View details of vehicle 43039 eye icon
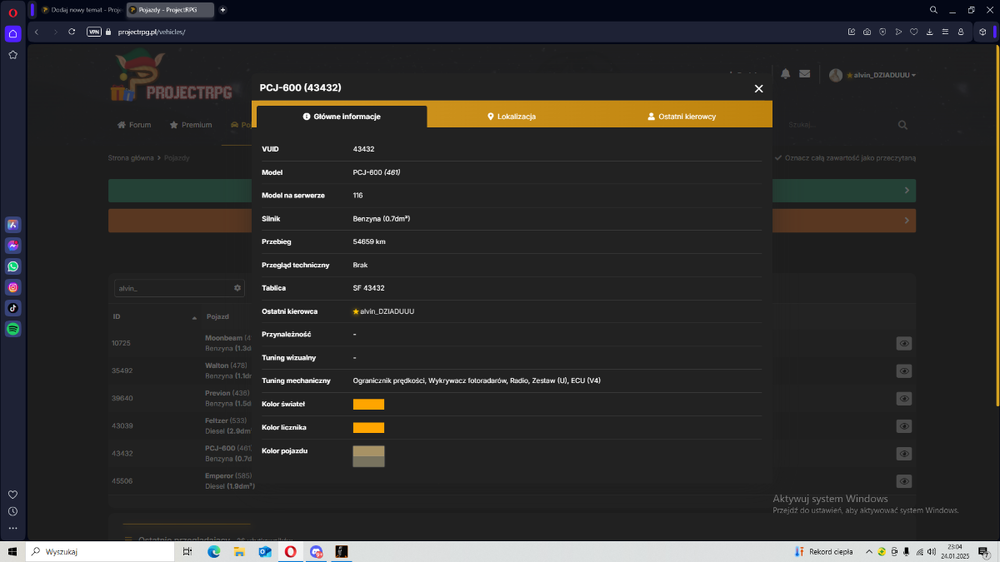Screen dimensions: 1000x562 pyautogui.click(x=904, y=426)
